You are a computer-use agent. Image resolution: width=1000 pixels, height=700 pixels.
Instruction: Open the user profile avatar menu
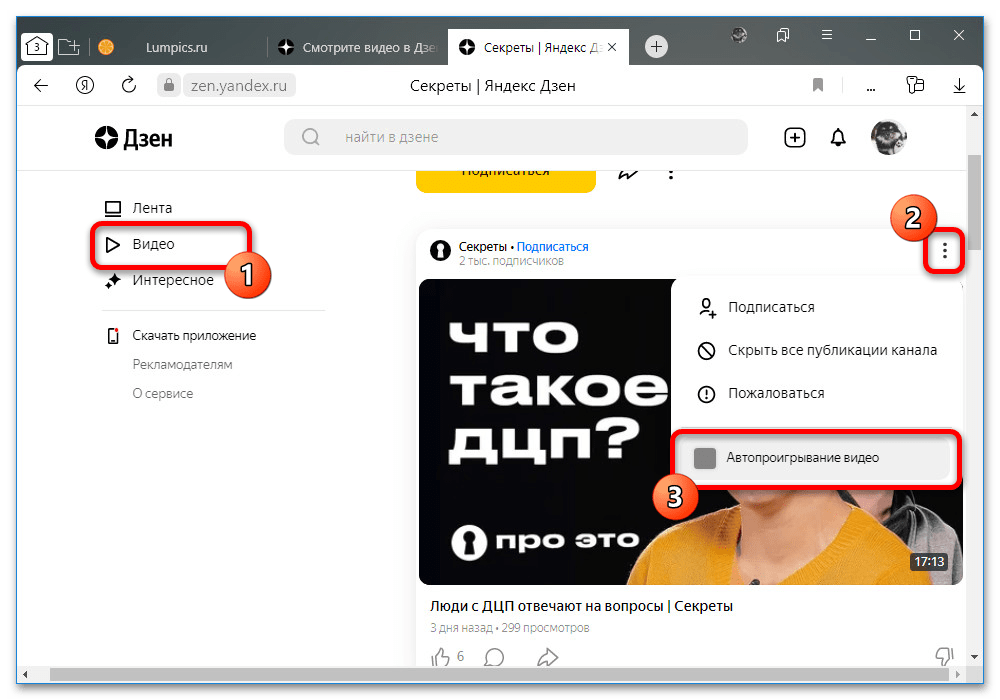888,138
